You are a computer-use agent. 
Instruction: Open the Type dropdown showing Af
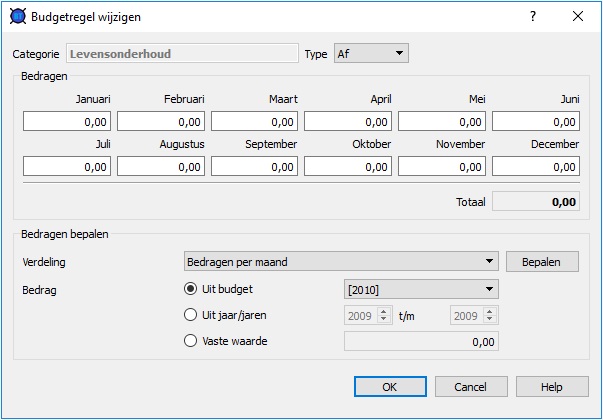[370, 53]
